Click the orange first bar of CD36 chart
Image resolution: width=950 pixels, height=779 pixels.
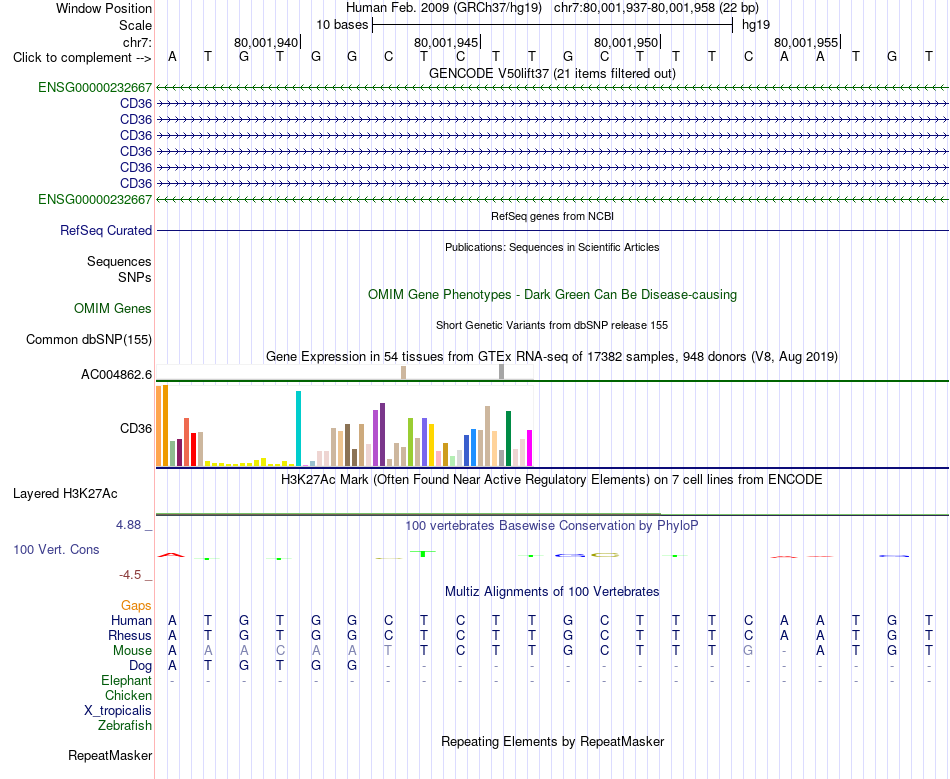coord(159,426)
